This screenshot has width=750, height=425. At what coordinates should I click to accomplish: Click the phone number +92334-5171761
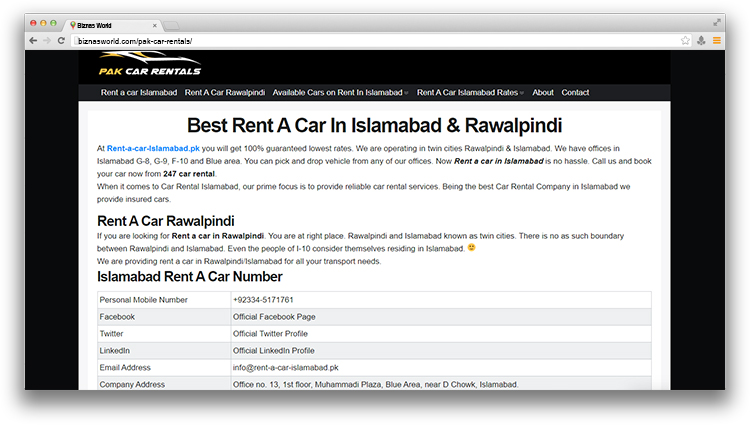pos(263,300)
